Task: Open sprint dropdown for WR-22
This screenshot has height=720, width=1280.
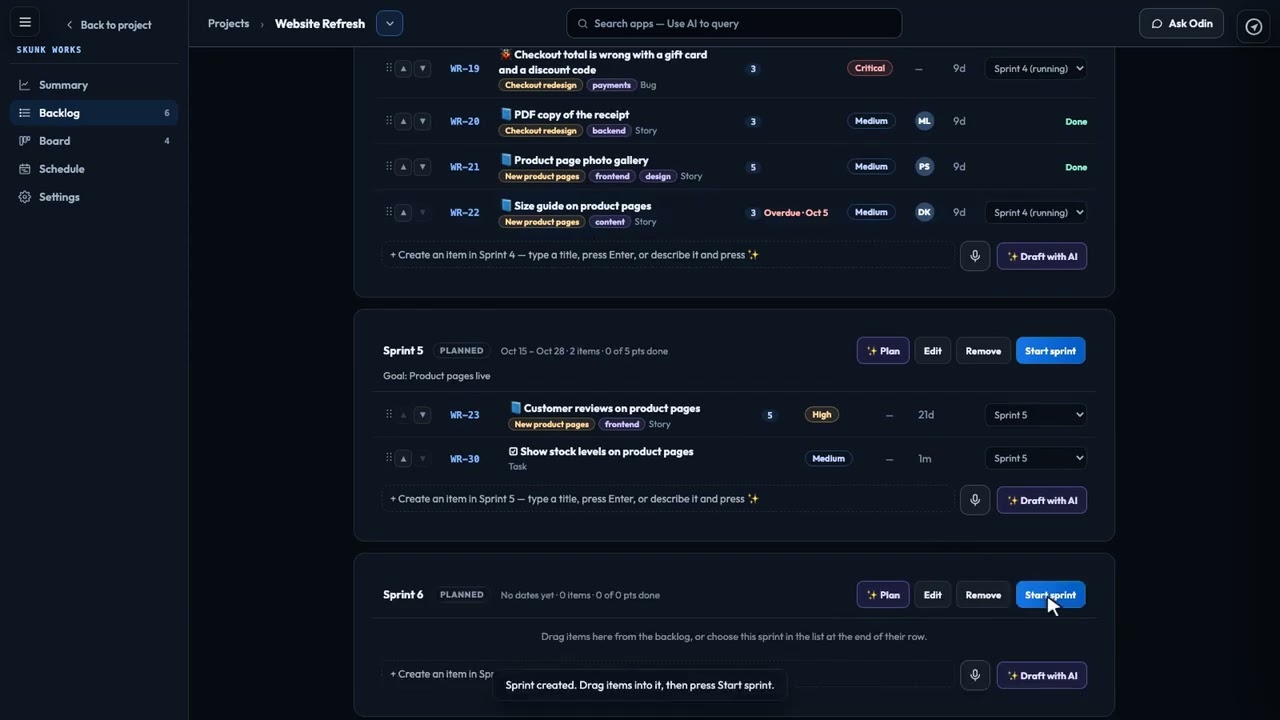Action: (1035, 212)
